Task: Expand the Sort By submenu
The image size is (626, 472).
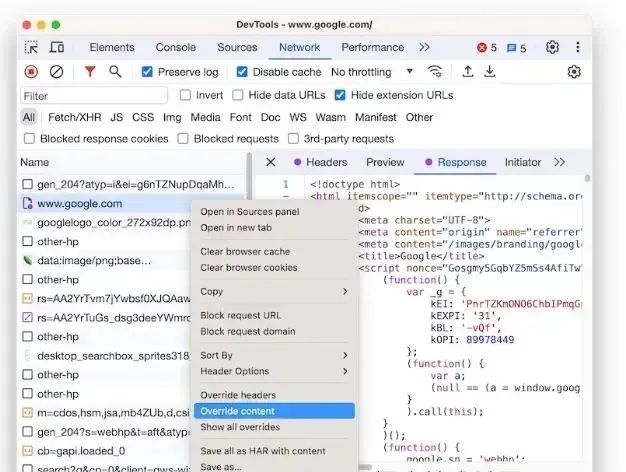Action: pos(274,355)
